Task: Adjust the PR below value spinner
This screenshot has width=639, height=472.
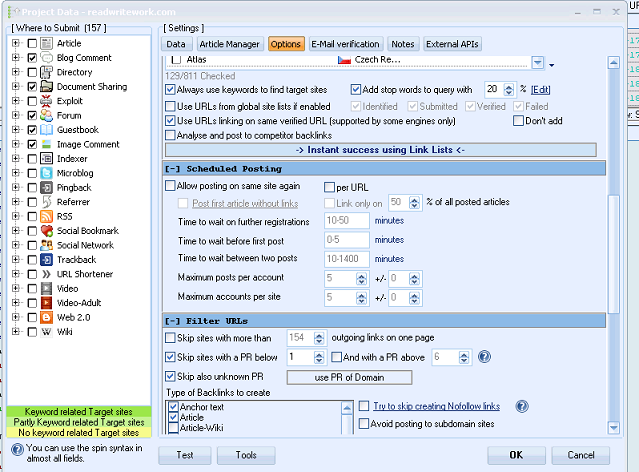Action: point(319,357)
